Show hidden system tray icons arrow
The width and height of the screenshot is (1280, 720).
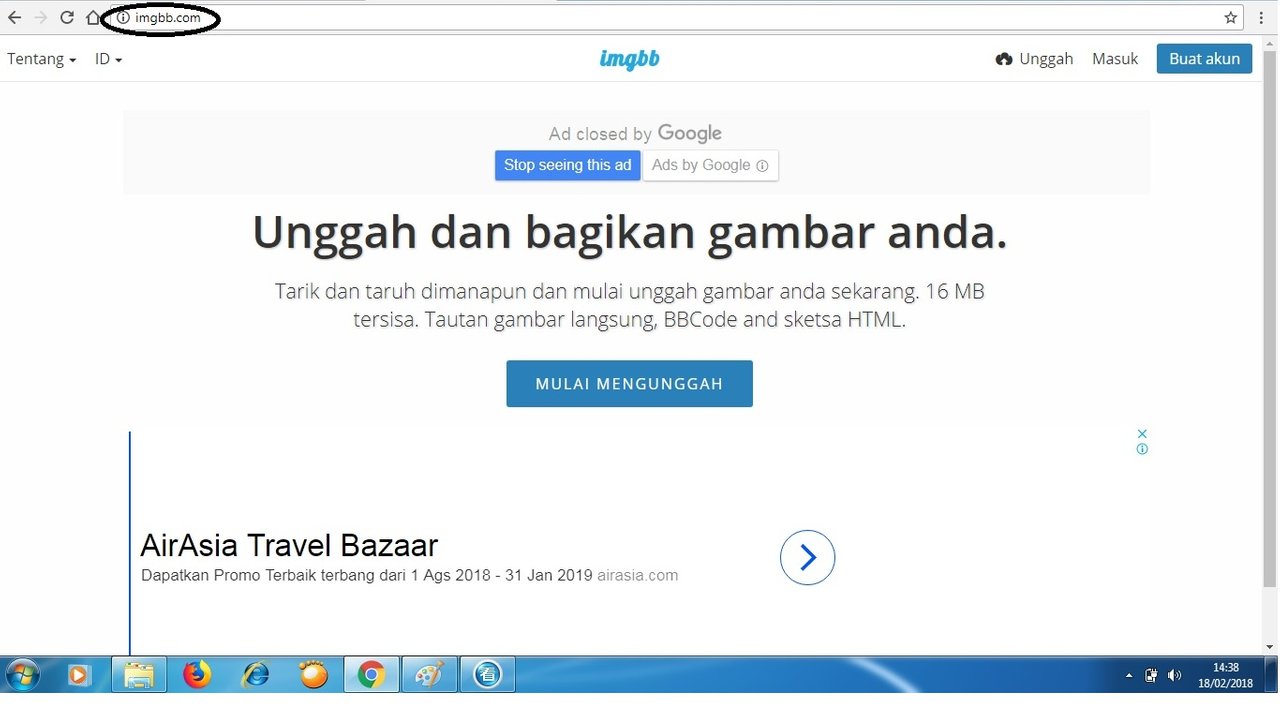coord(1129,676)
